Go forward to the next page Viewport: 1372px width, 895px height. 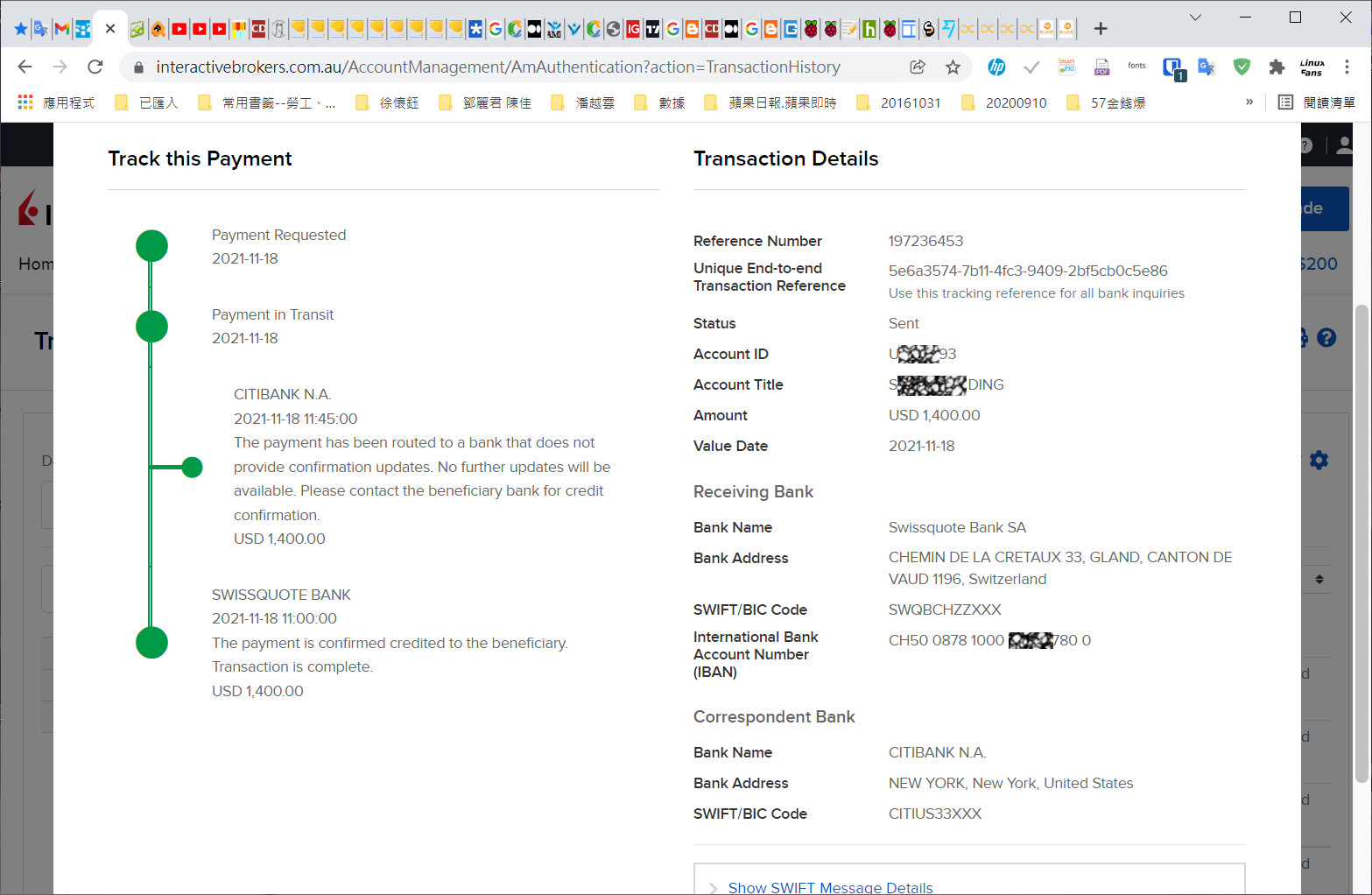tap(60, 67)
